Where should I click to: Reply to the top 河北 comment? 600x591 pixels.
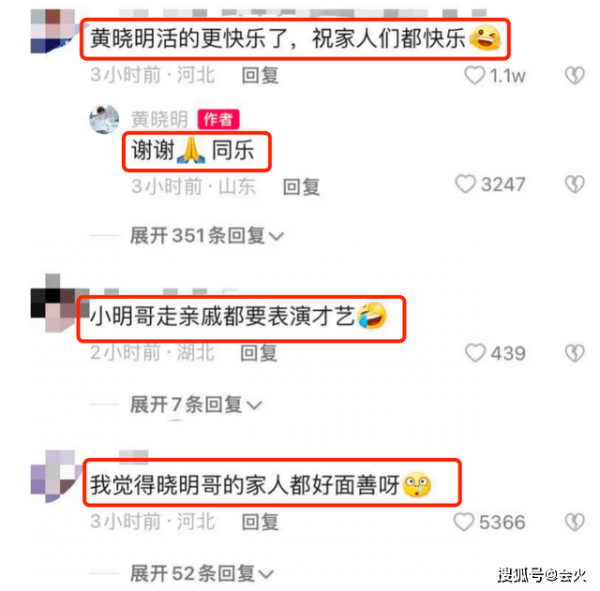coord(260,75)
